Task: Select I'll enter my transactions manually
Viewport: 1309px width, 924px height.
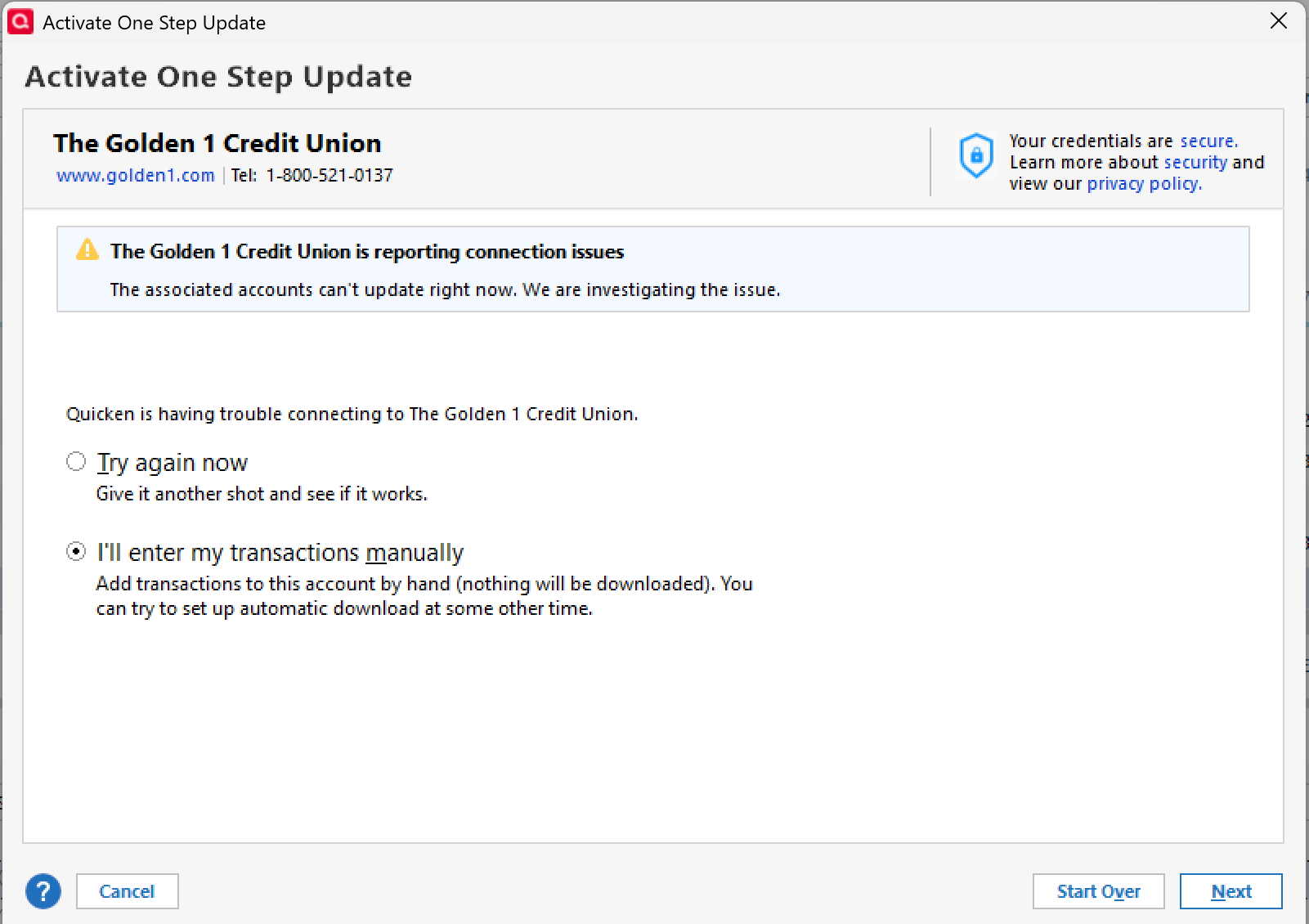Action: click(76, 552)
